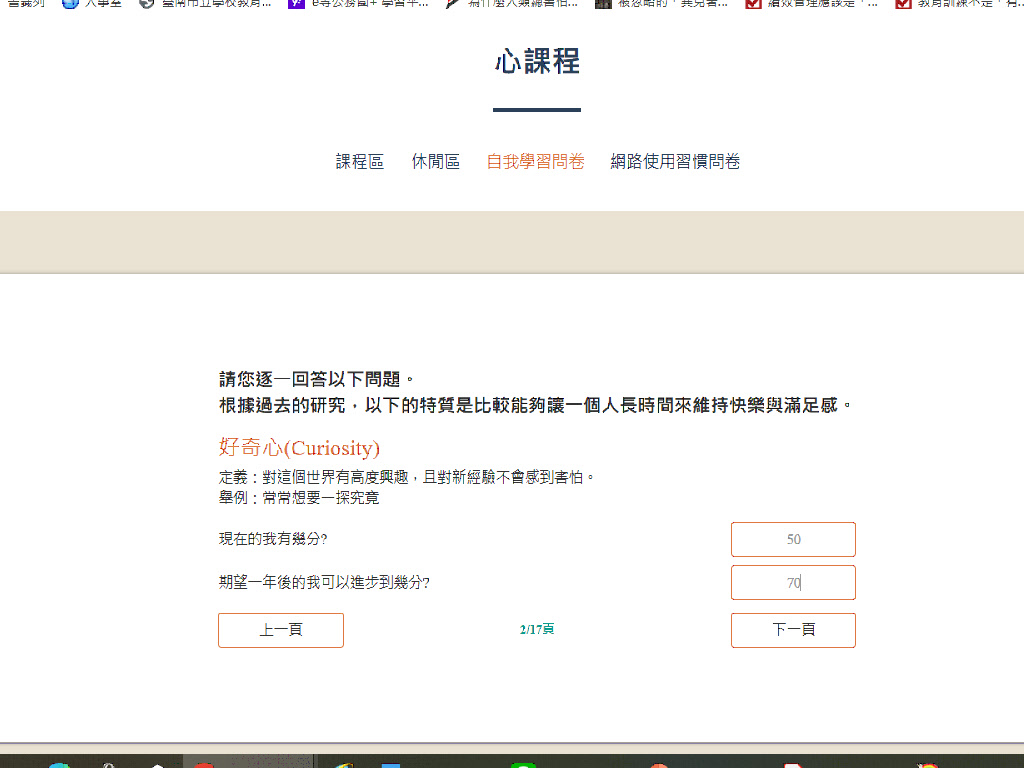Go to 網路使用習慣問卷
This screenshot has height=768, width=1024.
675,162
